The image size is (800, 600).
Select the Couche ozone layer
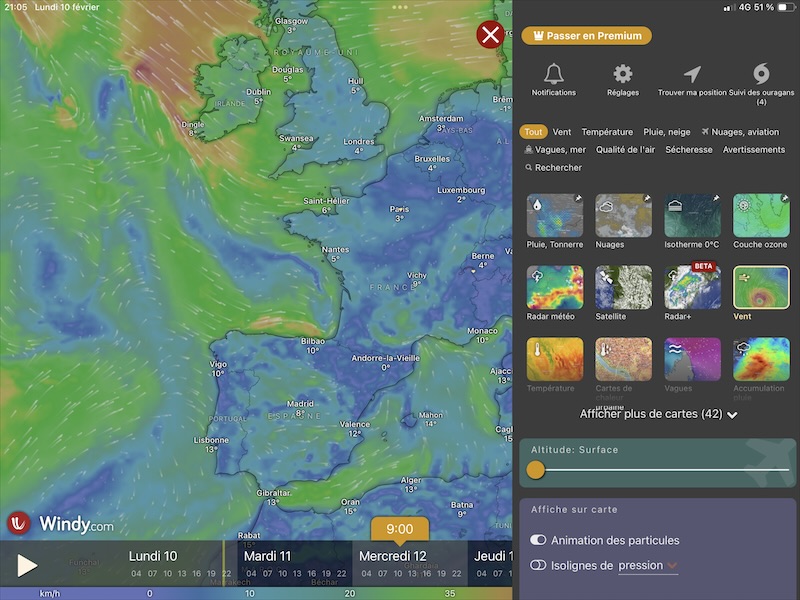click(761, 216)
